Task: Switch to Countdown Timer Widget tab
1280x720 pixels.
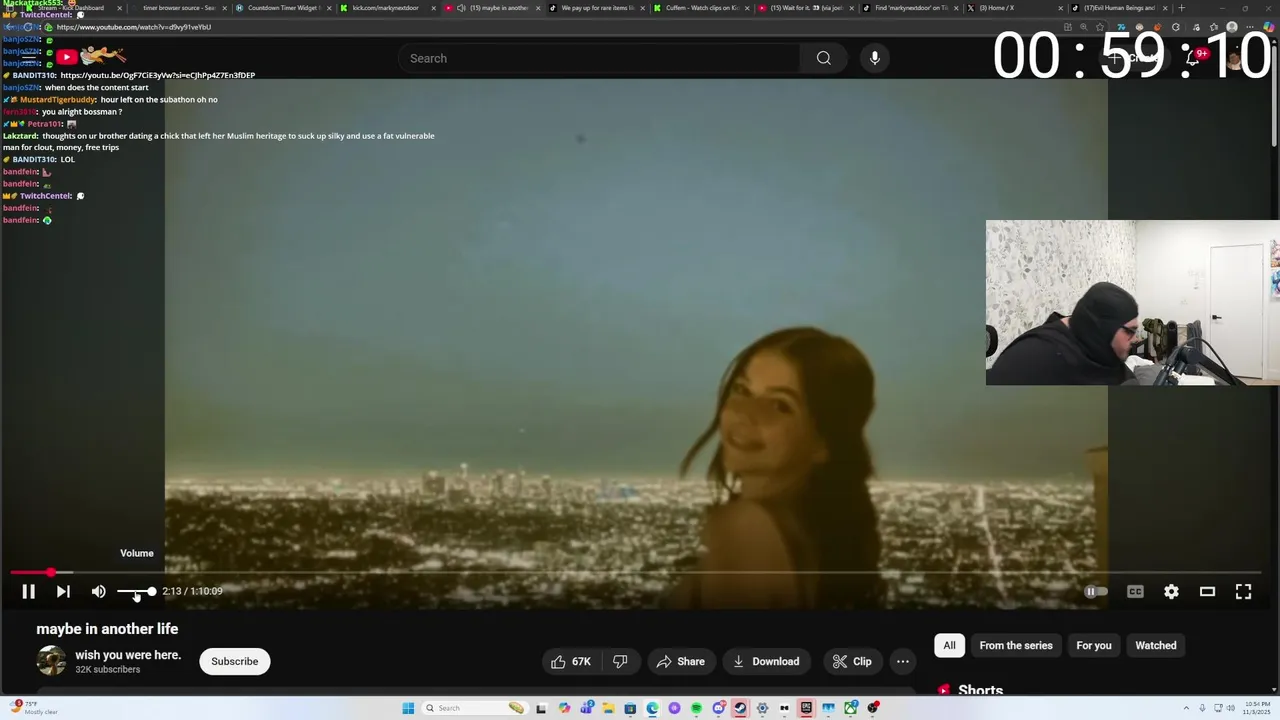Action: [282, 8]
